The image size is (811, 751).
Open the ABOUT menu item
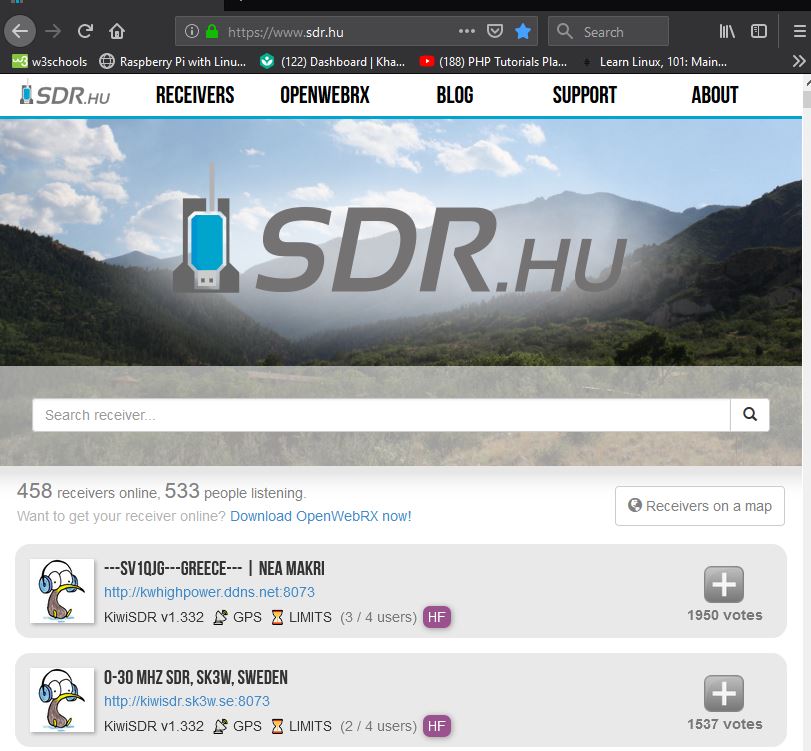[x=715, y=95]
